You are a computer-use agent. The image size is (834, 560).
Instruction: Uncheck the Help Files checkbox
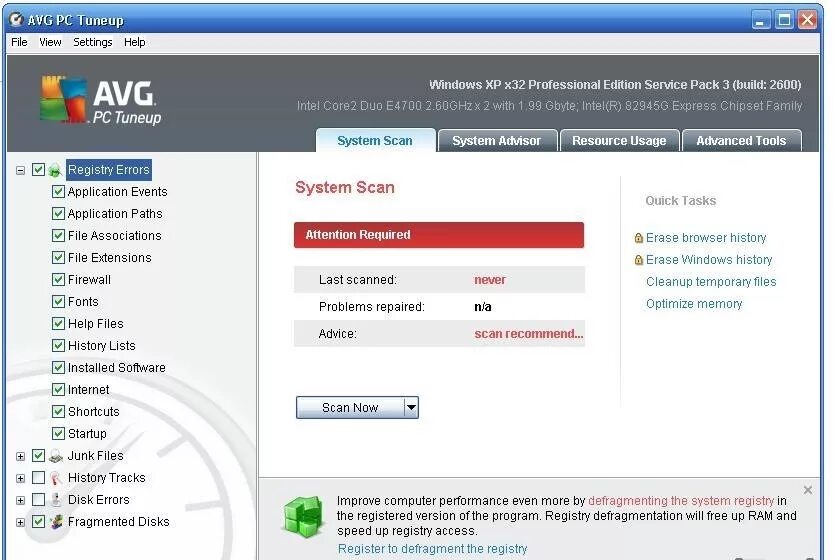59,324
